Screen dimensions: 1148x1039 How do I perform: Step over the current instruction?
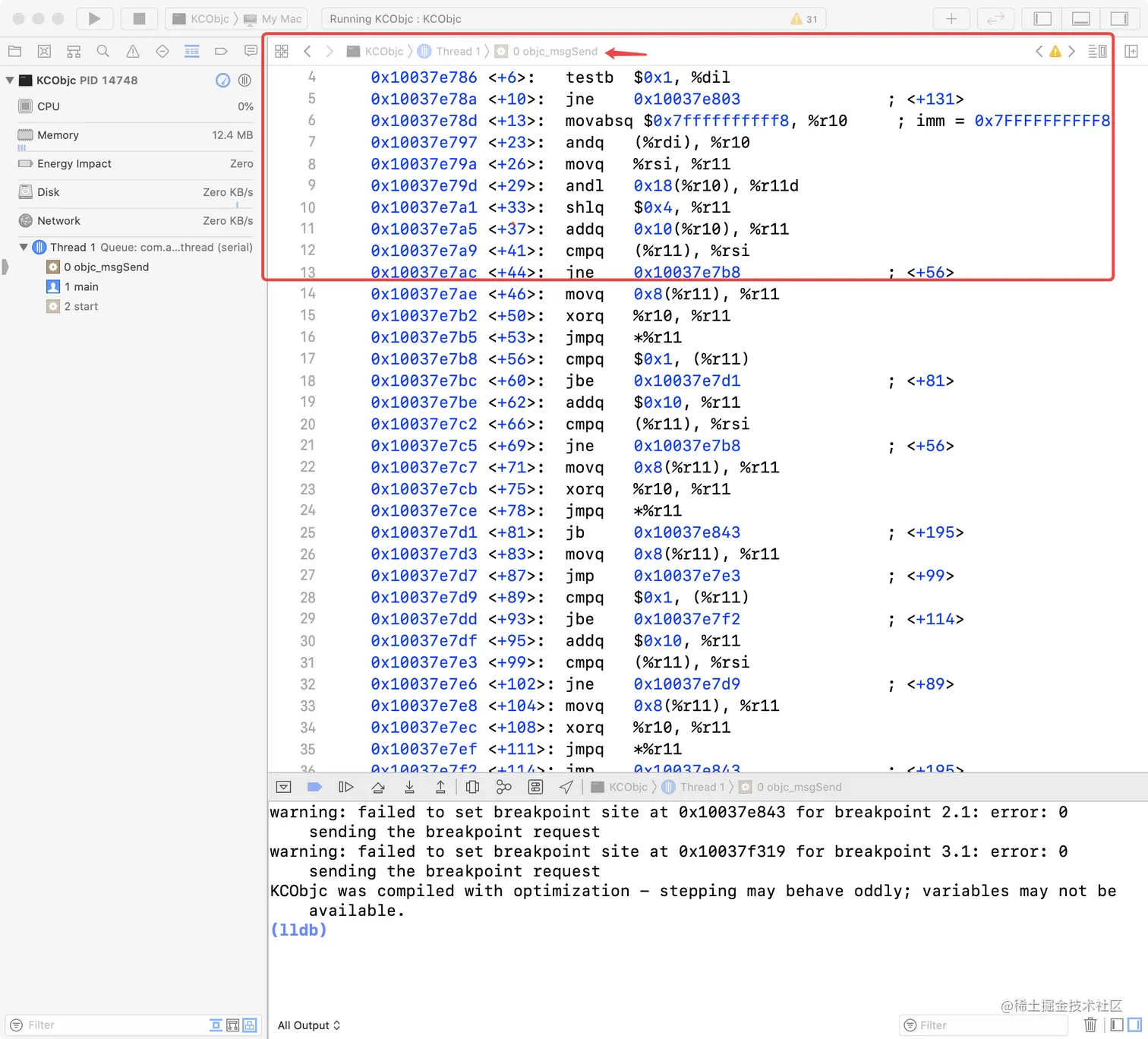[x=378, y=787]
